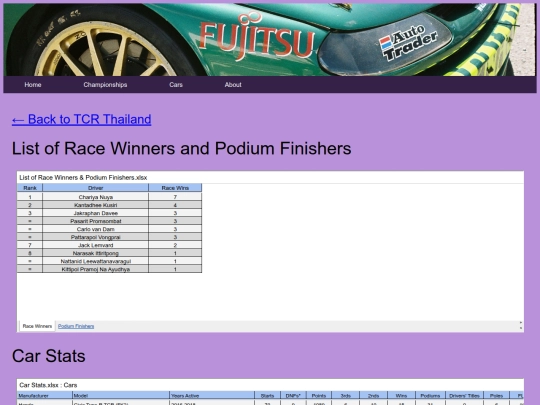Select the Pattarapol Vongprai driver cell

[96, 237]
